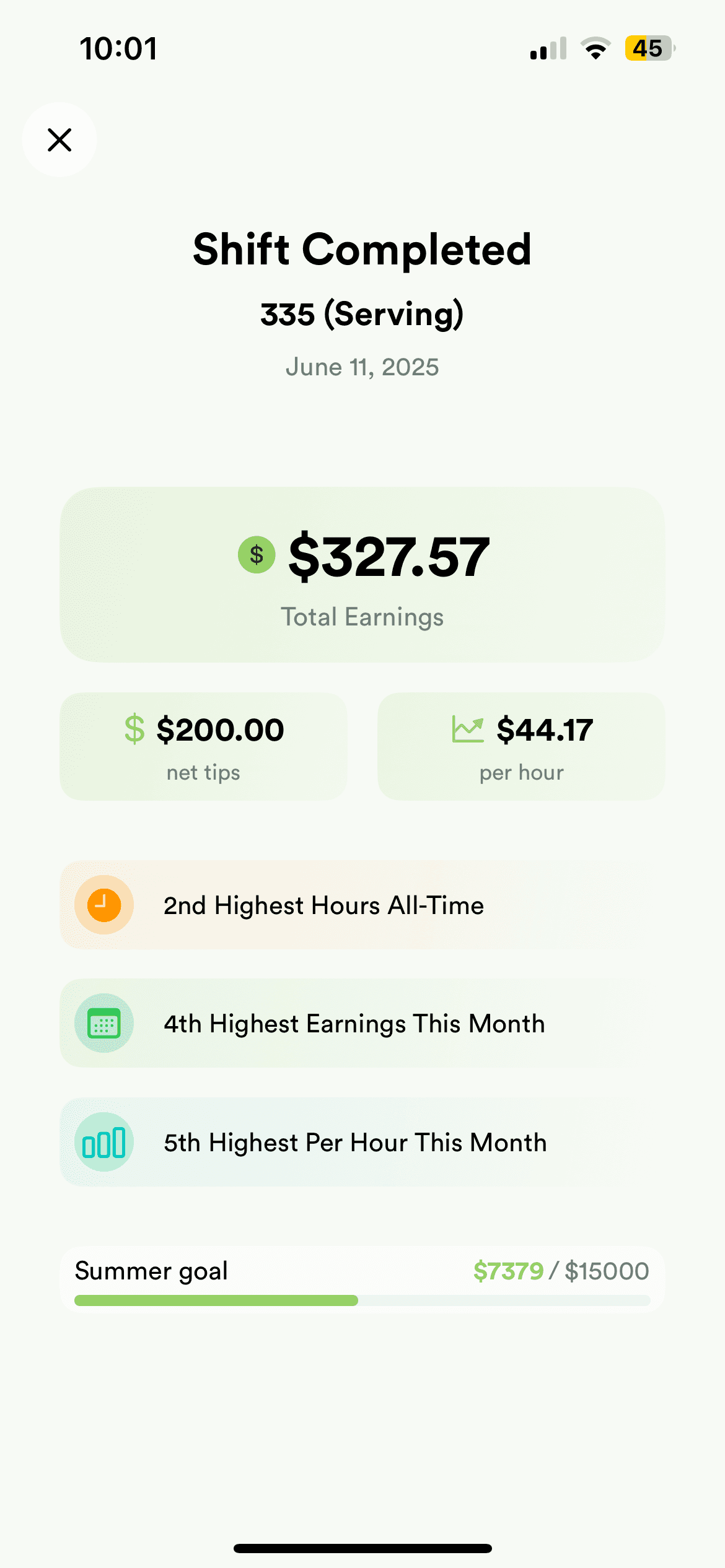Tap the battery indicator in status bar
Image resolution: width=725 pixels, height=1568 pixels.
[x=649, y=48]
